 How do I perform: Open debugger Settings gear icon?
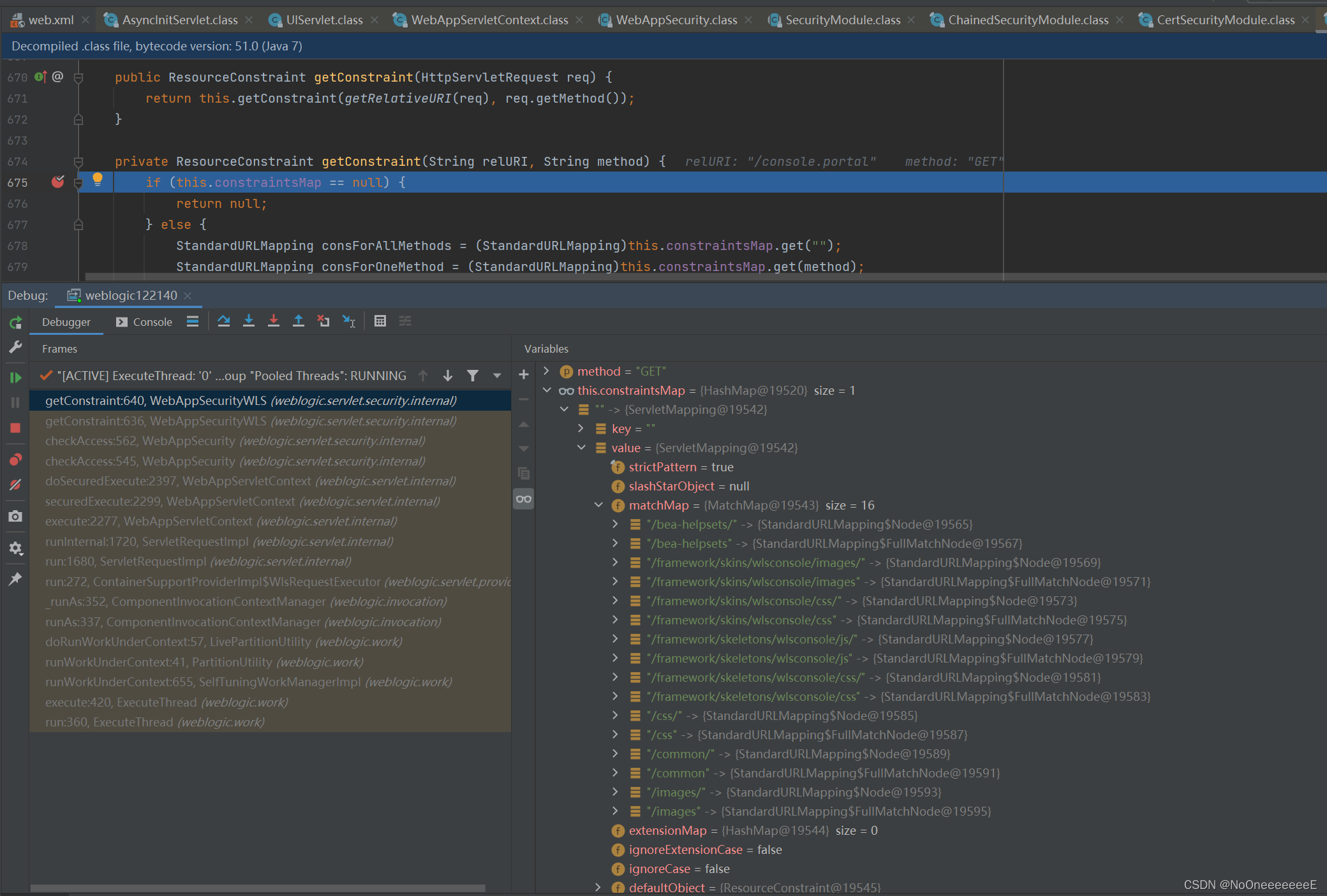click(15, 548)
